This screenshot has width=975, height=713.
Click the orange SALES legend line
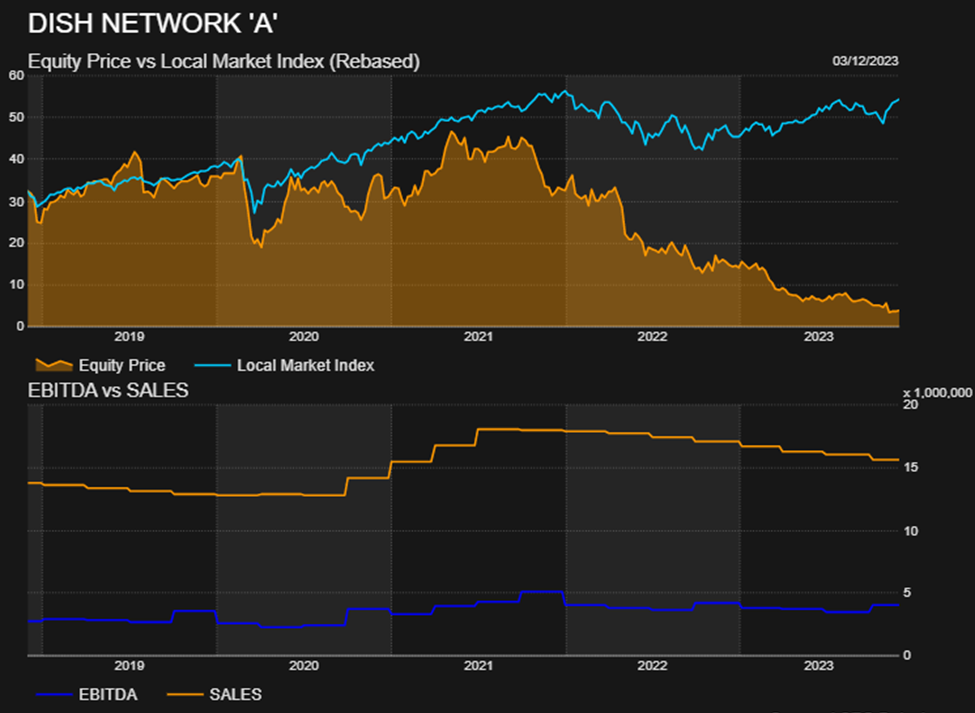click(185, 694)
